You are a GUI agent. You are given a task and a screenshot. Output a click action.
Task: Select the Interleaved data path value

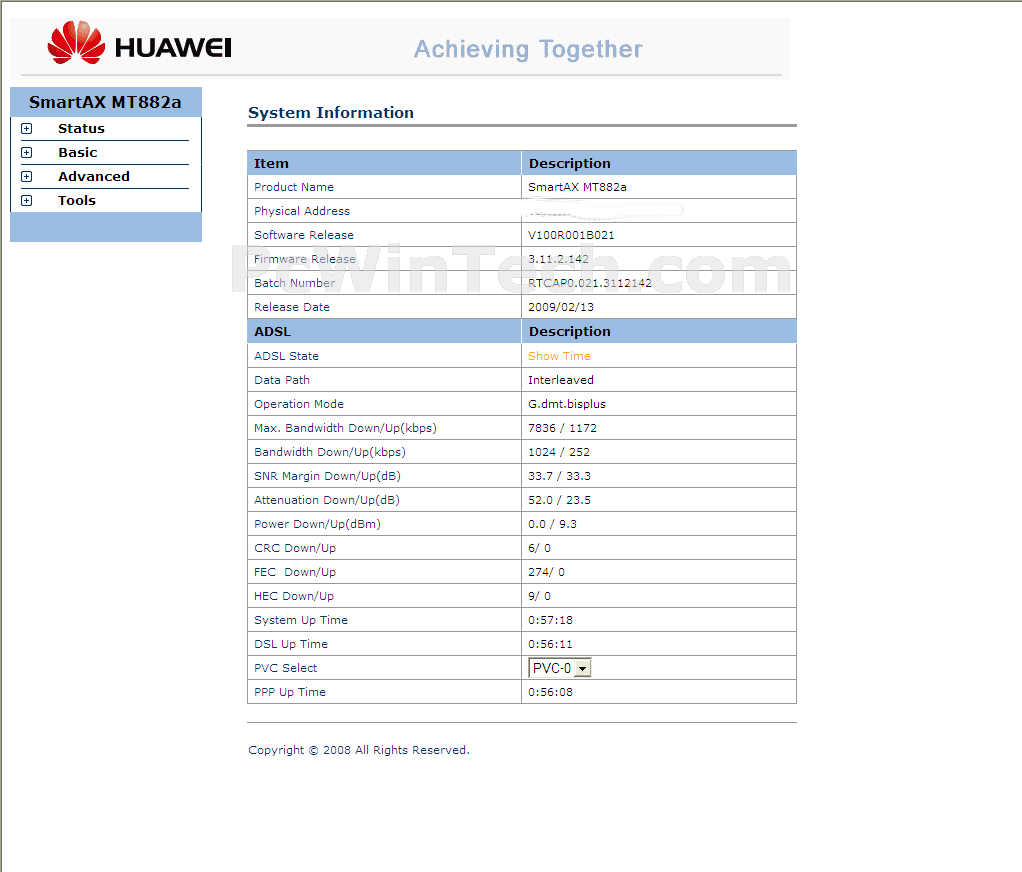[x=561, y=380]
